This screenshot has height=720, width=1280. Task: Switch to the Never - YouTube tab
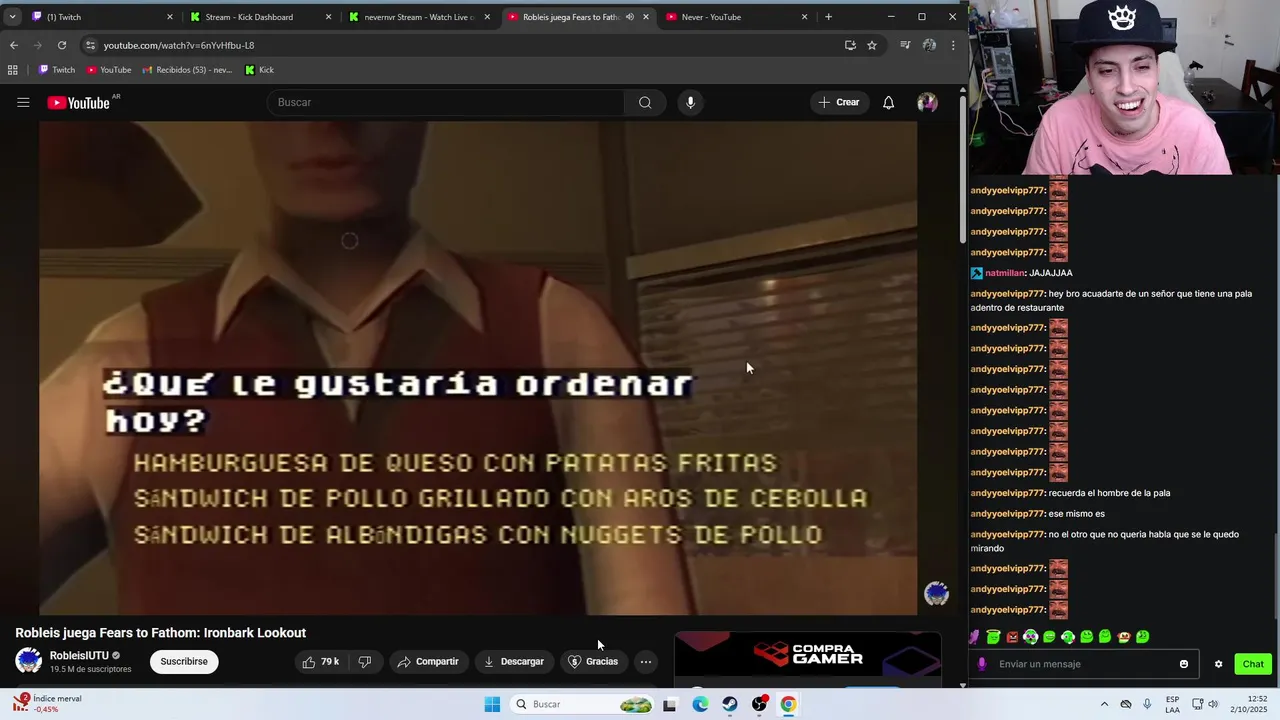(x=737, y=17)
